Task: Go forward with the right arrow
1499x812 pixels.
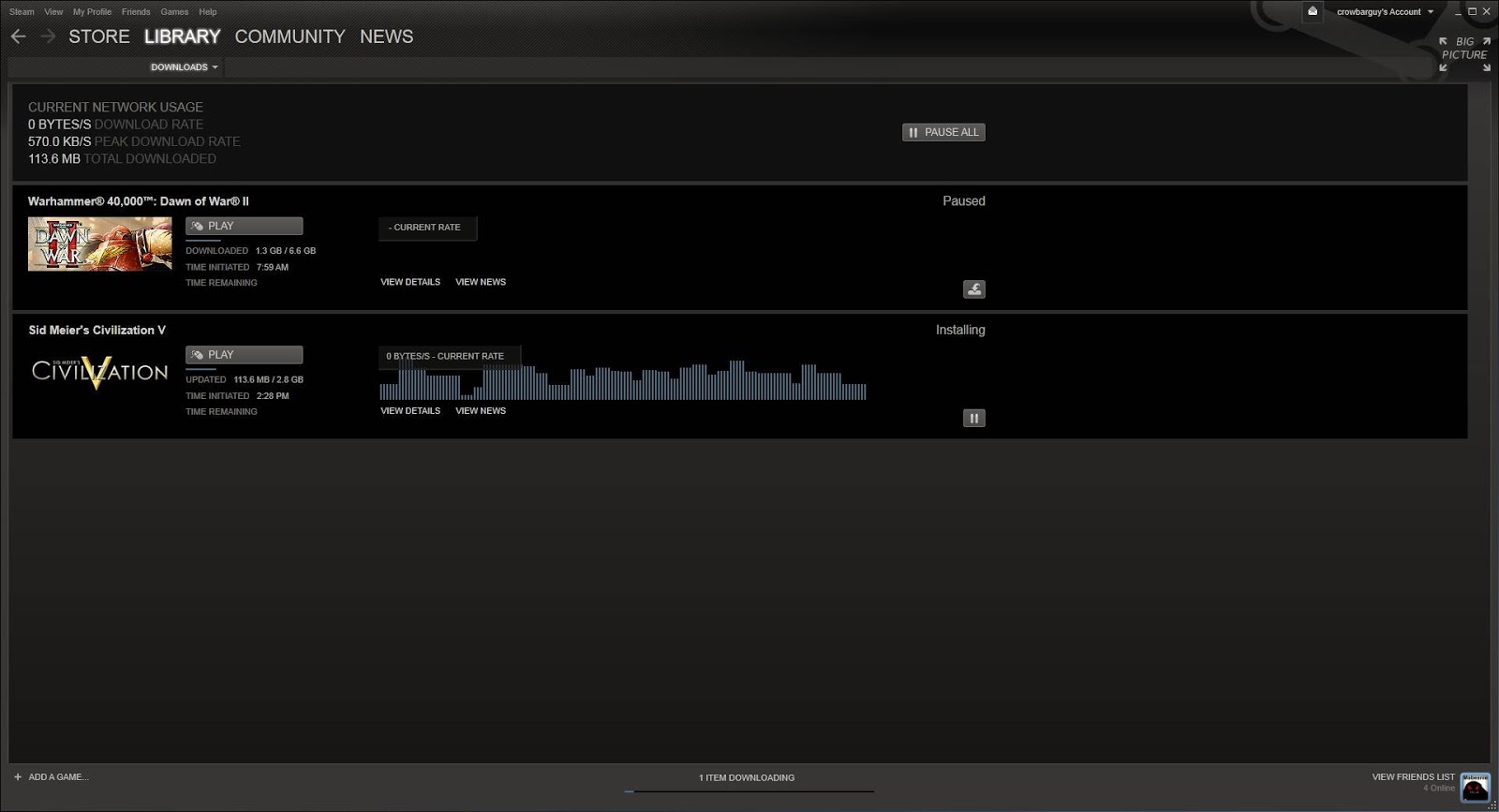Action: [x=49, y=37]
